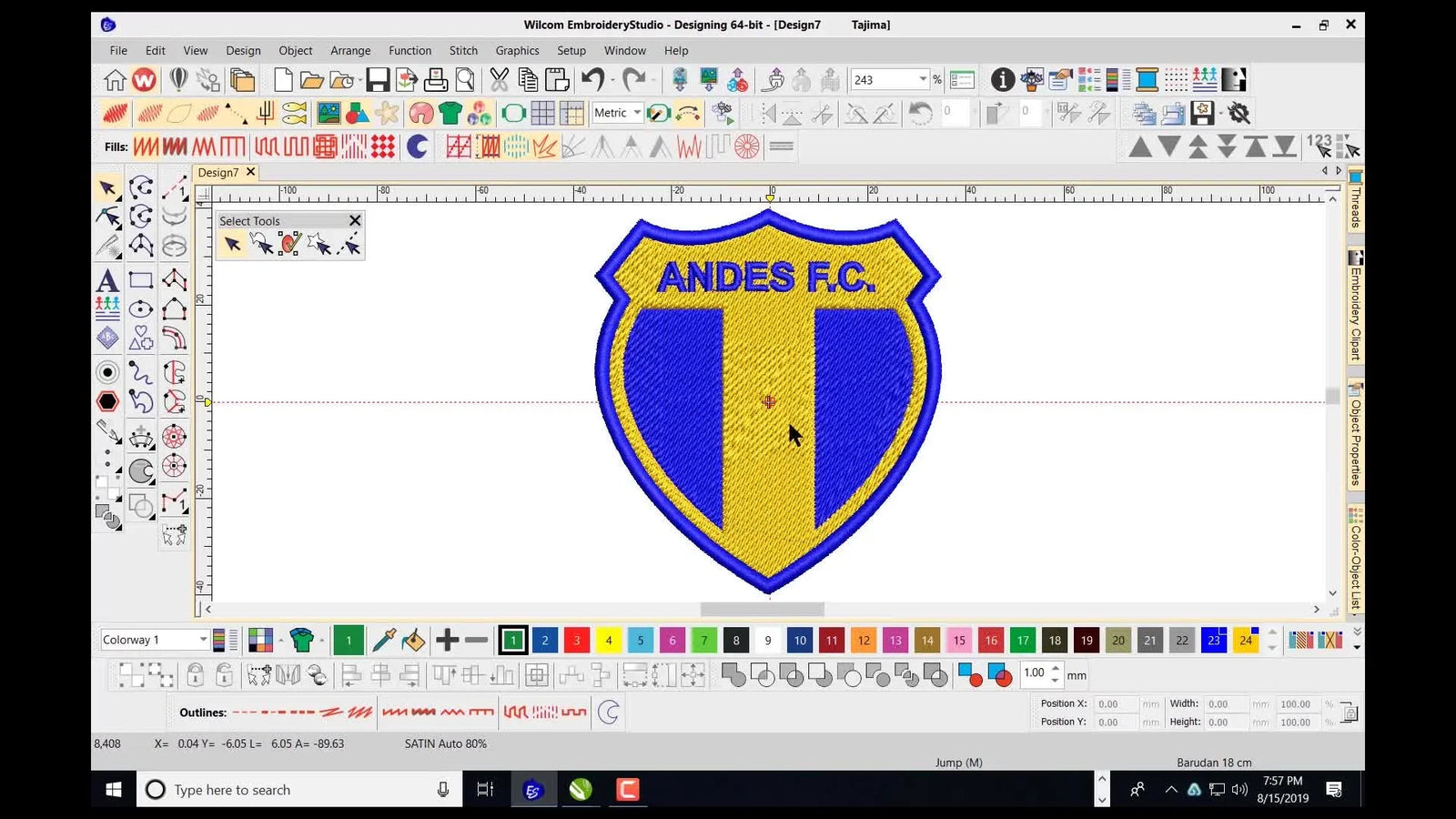Screen dimensions: 1456x819
Task: Open the Stitch menu
Action: pos(463,50)
